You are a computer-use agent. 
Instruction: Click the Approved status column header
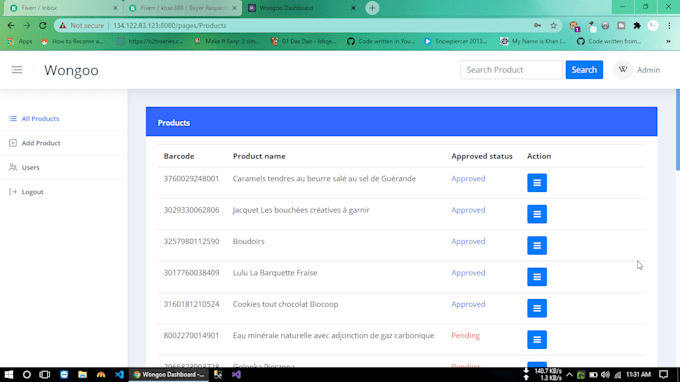[x=482, y=156]
